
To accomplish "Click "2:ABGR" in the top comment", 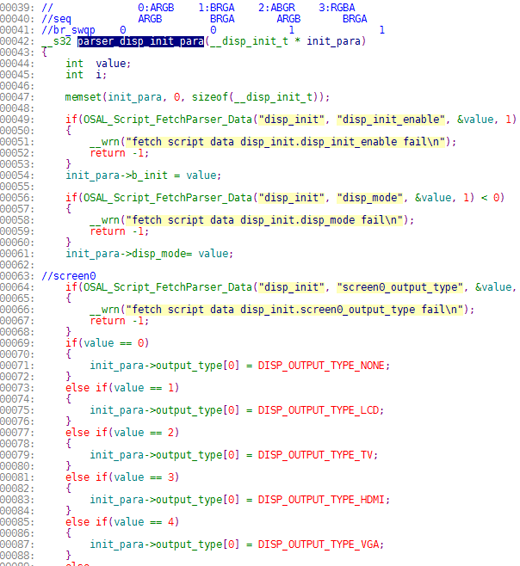I will (277, 8).
